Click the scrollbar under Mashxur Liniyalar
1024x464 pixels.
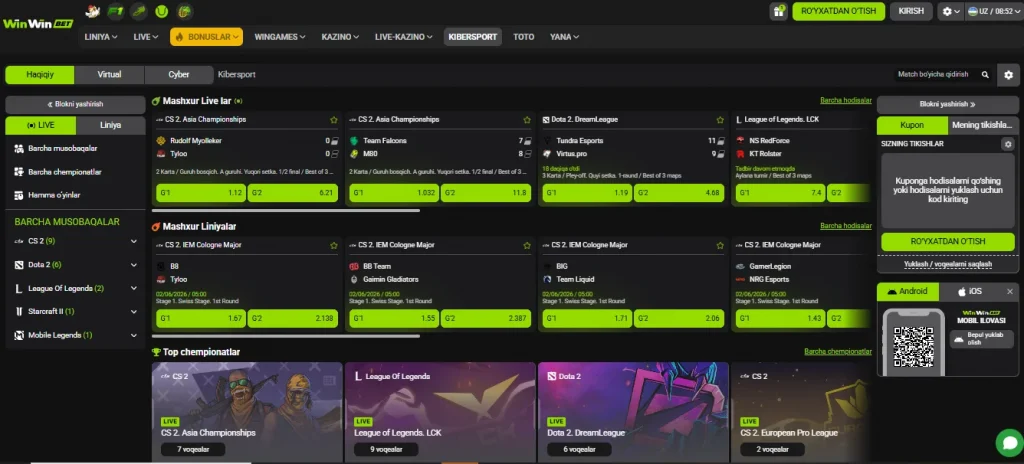285,336
